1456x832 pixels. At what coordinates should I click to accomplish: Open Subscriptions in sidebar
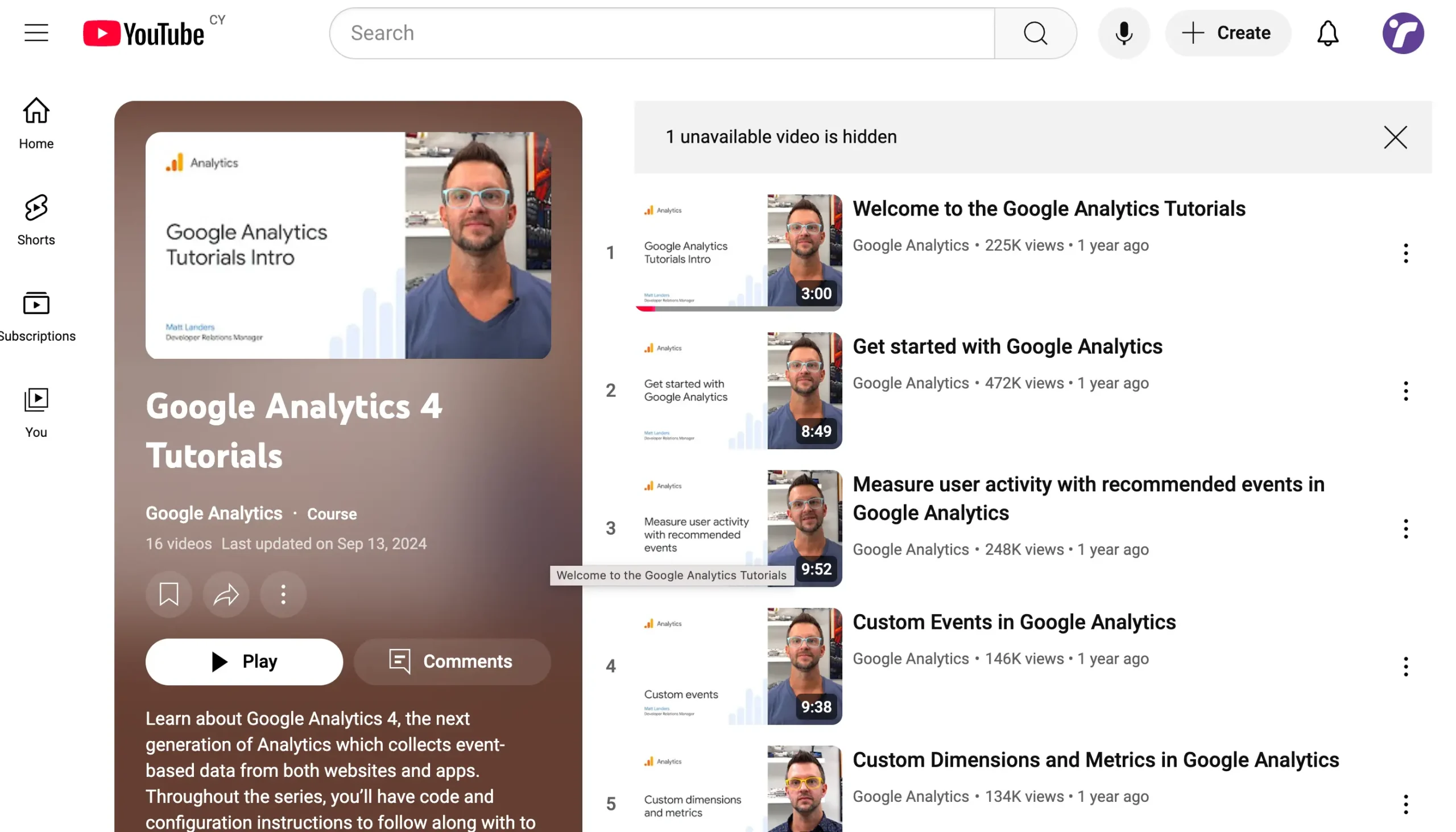coord(36,316)
